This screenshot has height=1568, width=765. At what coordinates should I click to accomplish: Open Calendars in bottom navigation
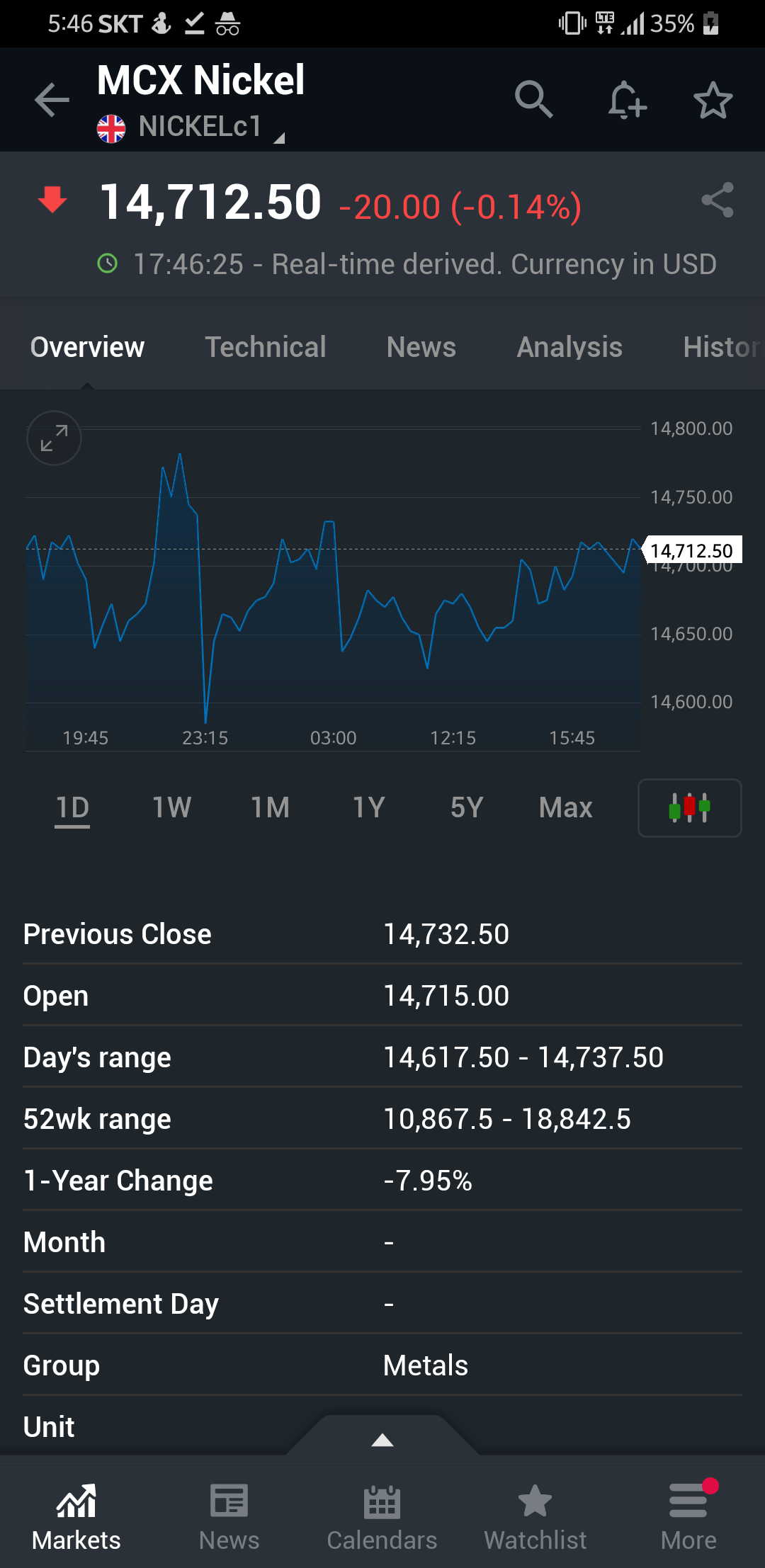click(382, 1517)
